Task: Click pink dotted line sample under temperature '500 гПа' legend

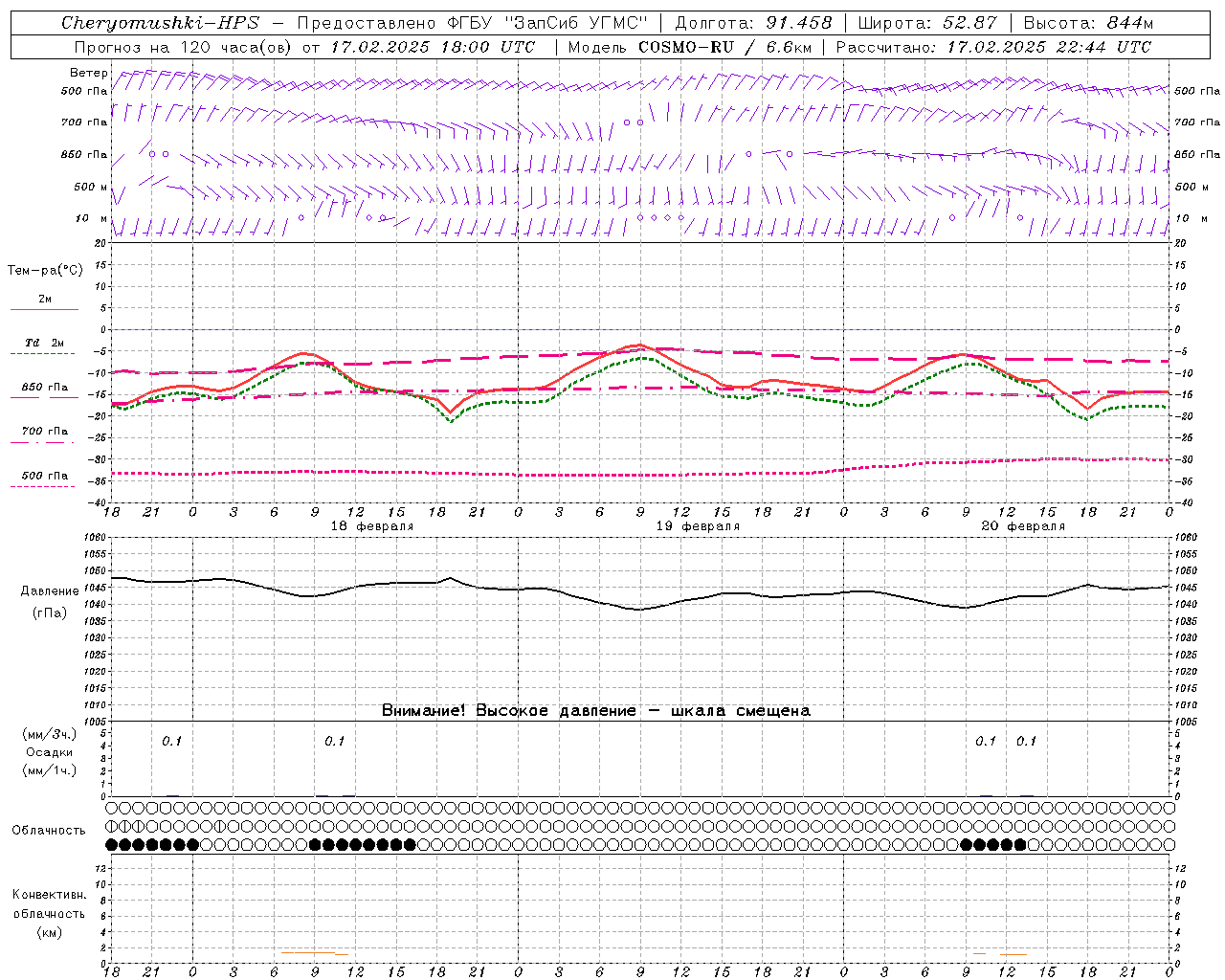Action: [x=42, y=487]
